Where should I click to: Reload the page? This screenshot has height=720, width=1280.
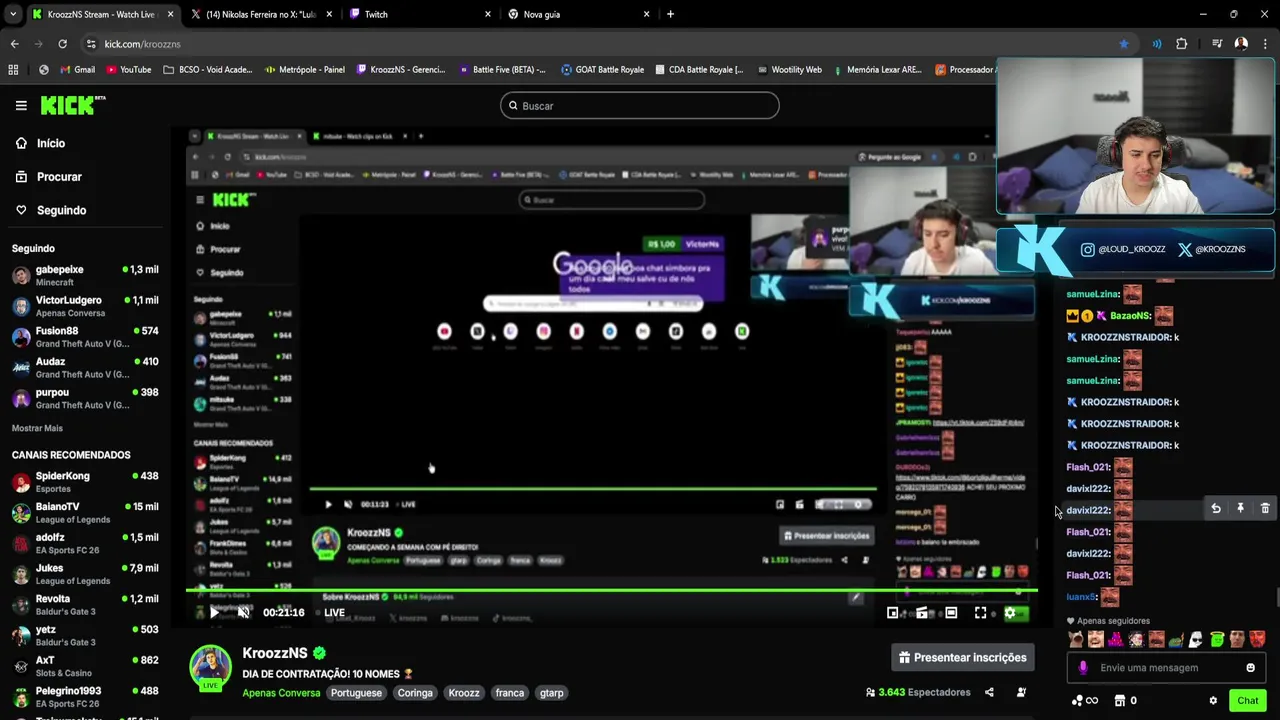click(x=63, y=44)
